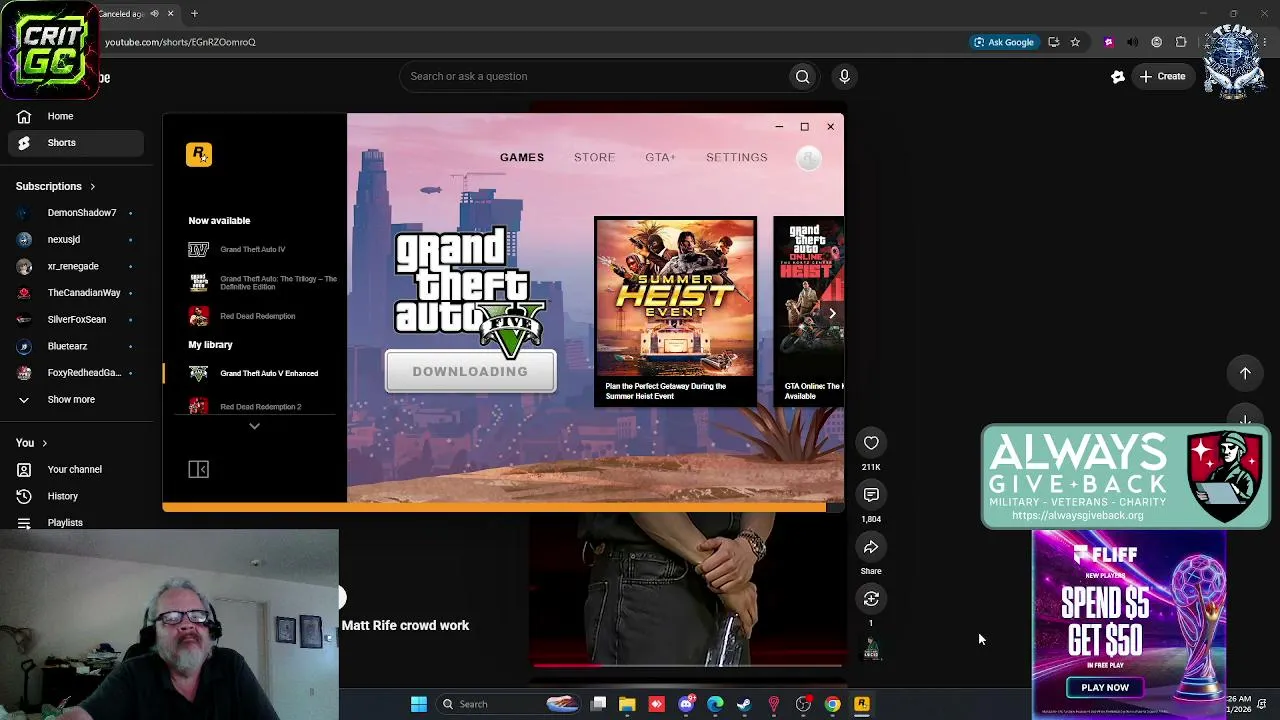The width and height of the screenshot is (1280, 720).
Task: Open File Explorer from the taskbar
Action: click(x=627, y=704)
